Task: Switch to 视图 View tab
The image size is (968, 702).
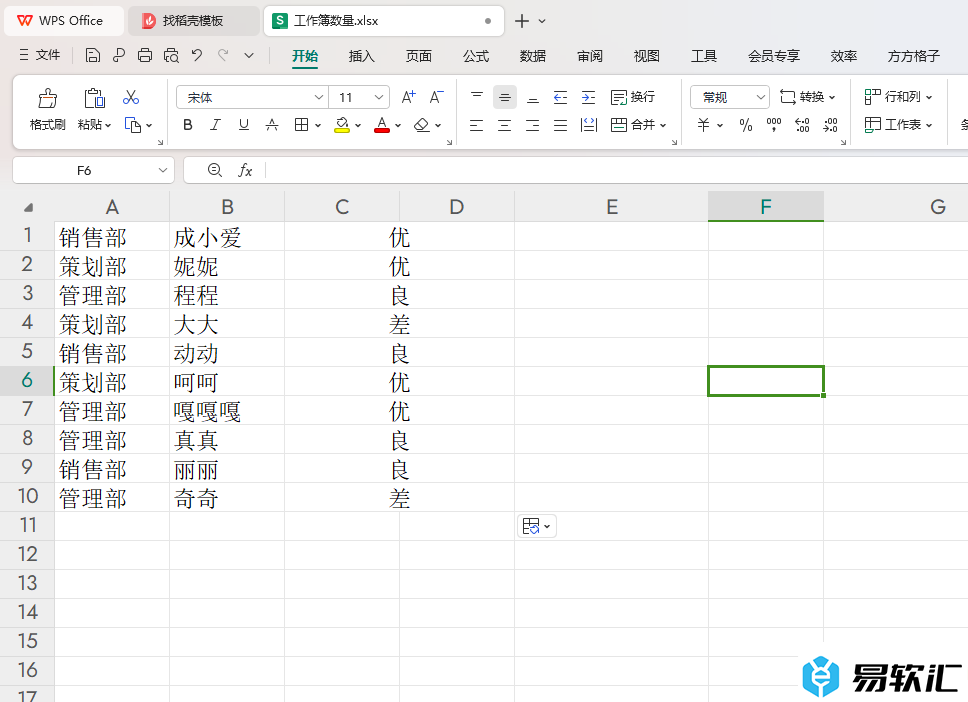Action: tap(646, 56)
